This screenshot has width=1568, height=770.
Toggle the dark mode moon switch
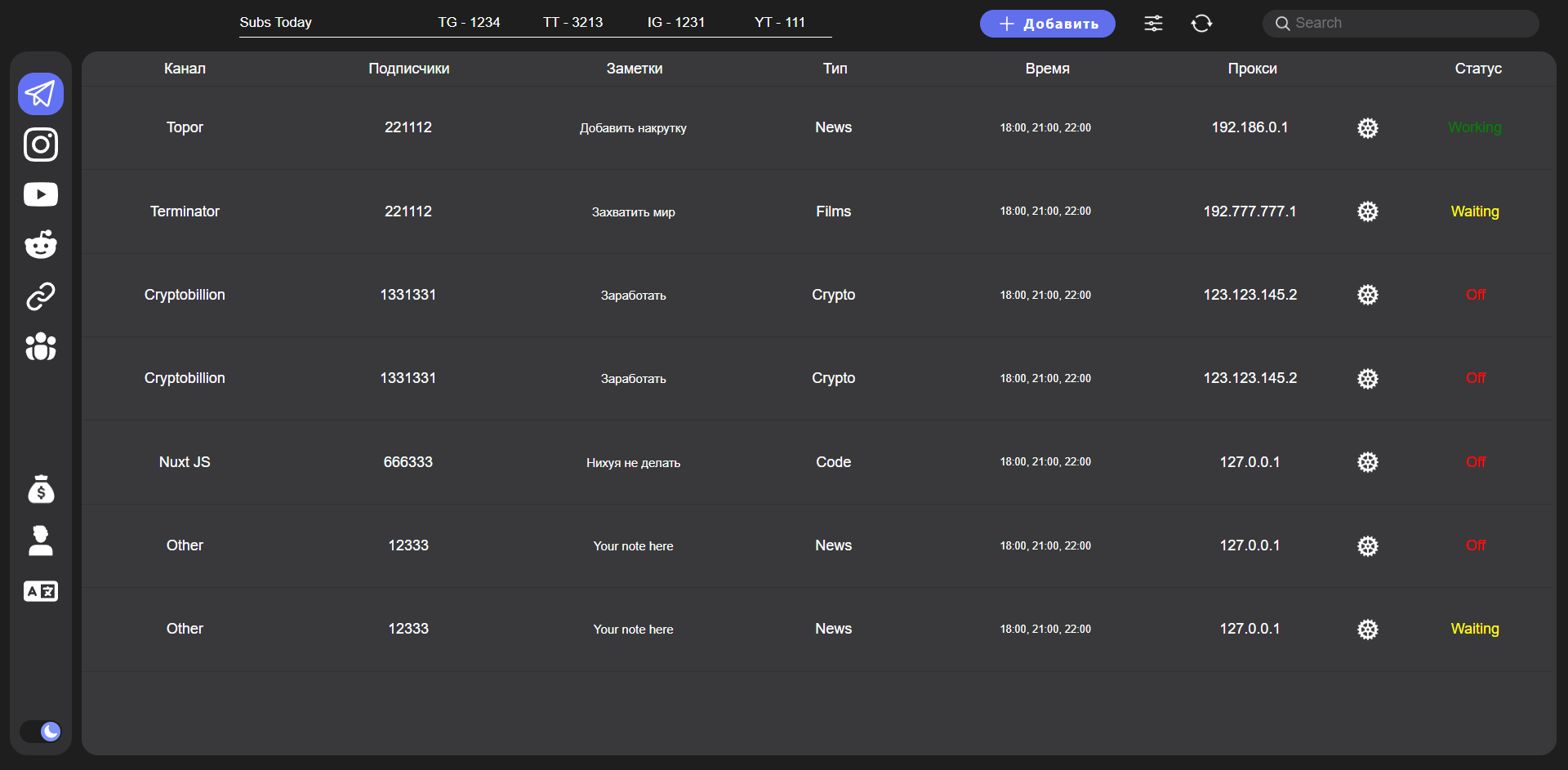coord(41,731)
